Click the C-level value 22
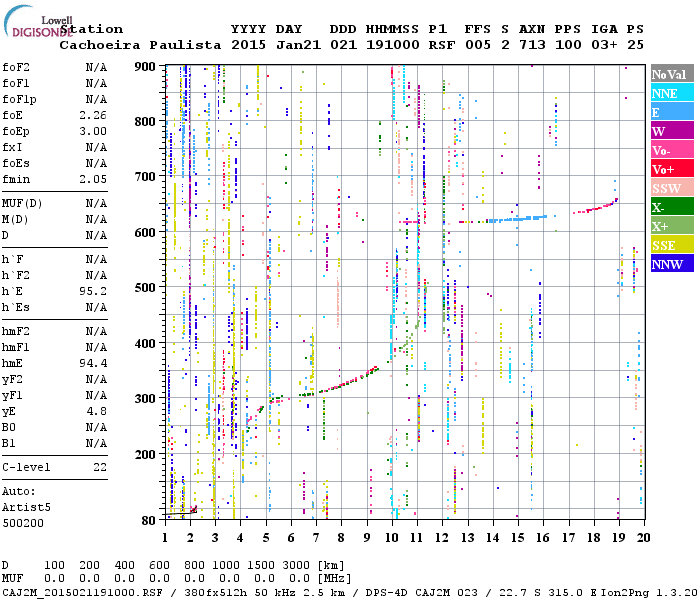700x600 pixels. (x=100, y=467)
